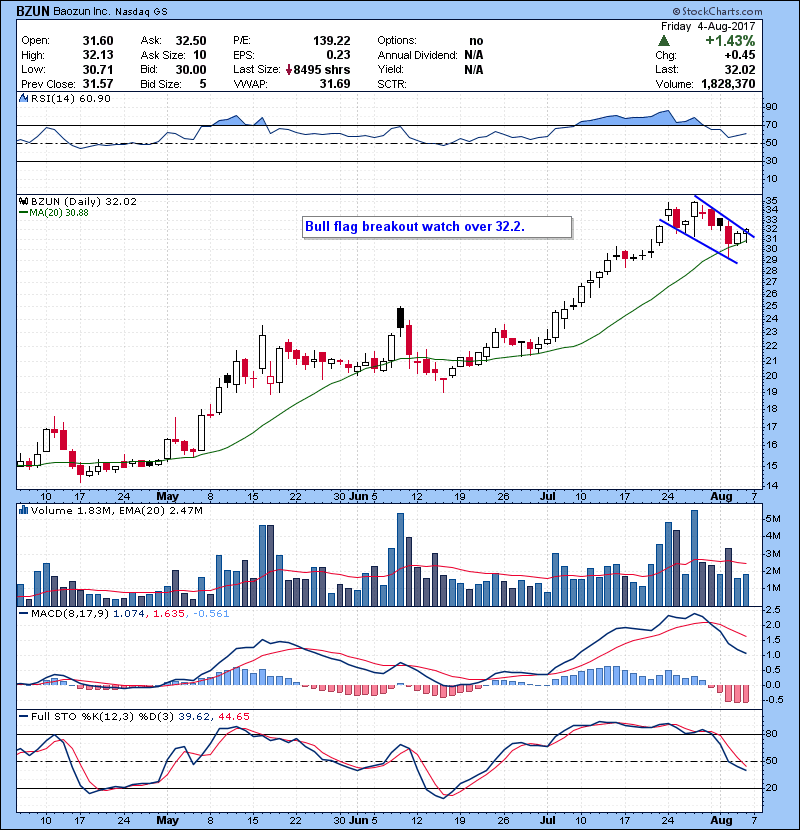The height and width of the screenshot is (830, 800).
Task: Click the MACD(8,17,9) legend label
Action: (71, 614)
